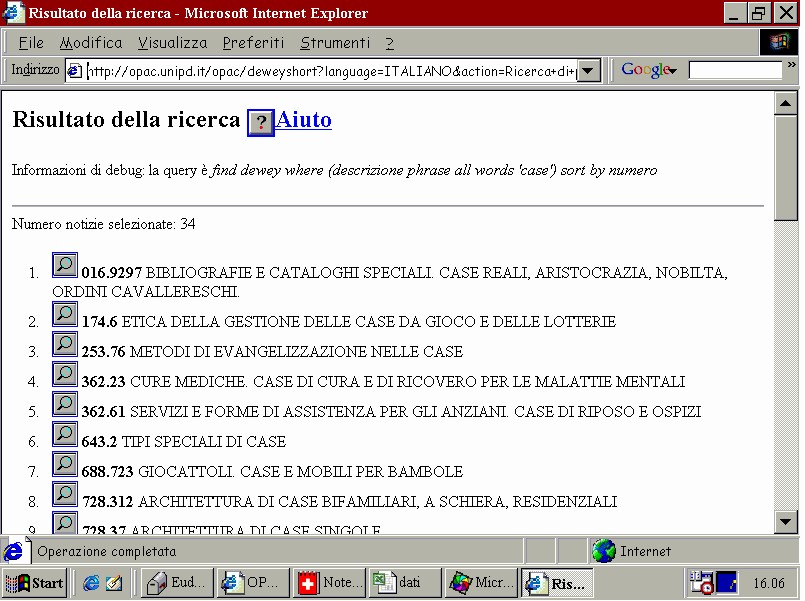805x601 pixels.
Task: Launch Internet Explorer from quick launch
Action: [x=91, y=583]
